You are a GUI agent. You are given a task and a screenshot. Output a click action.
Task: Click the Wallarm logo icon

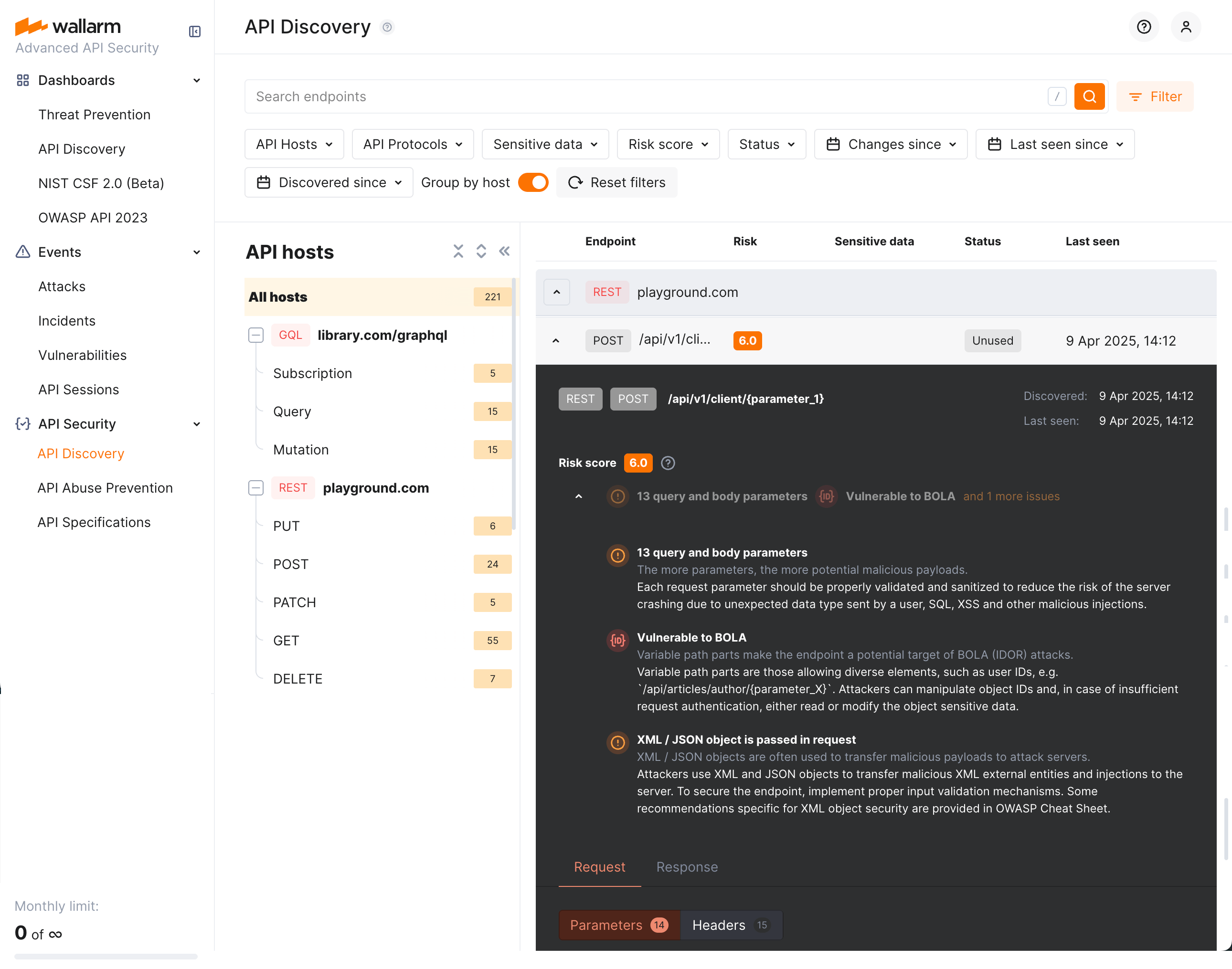click(x=31, y=26)
